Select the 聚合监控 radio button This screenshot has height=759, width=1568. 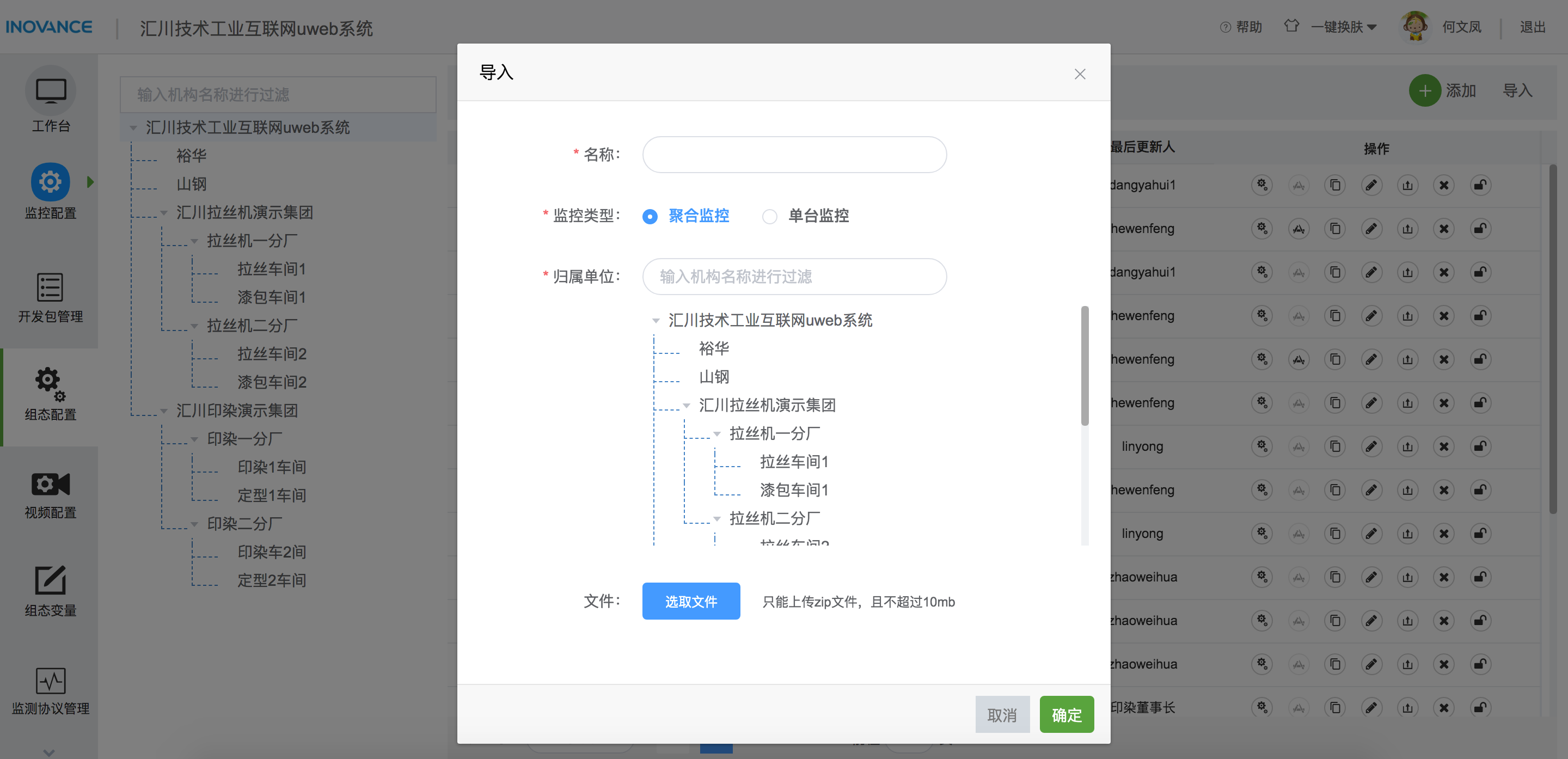pos(650,216)
